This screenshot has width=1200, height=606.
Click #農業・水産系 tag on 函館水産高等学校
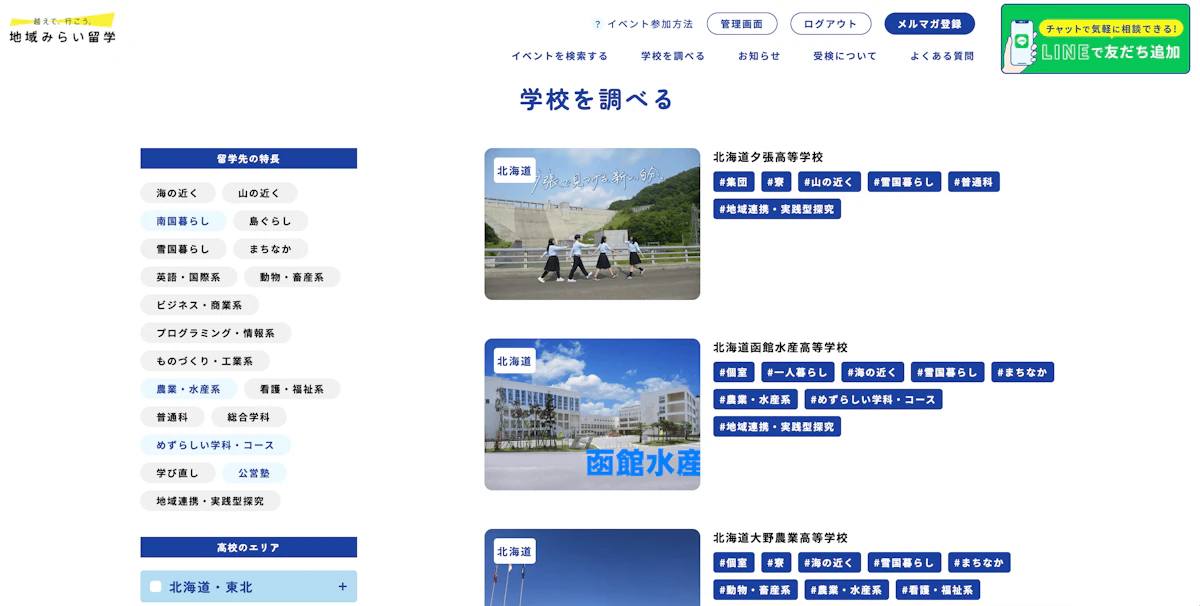755,399
